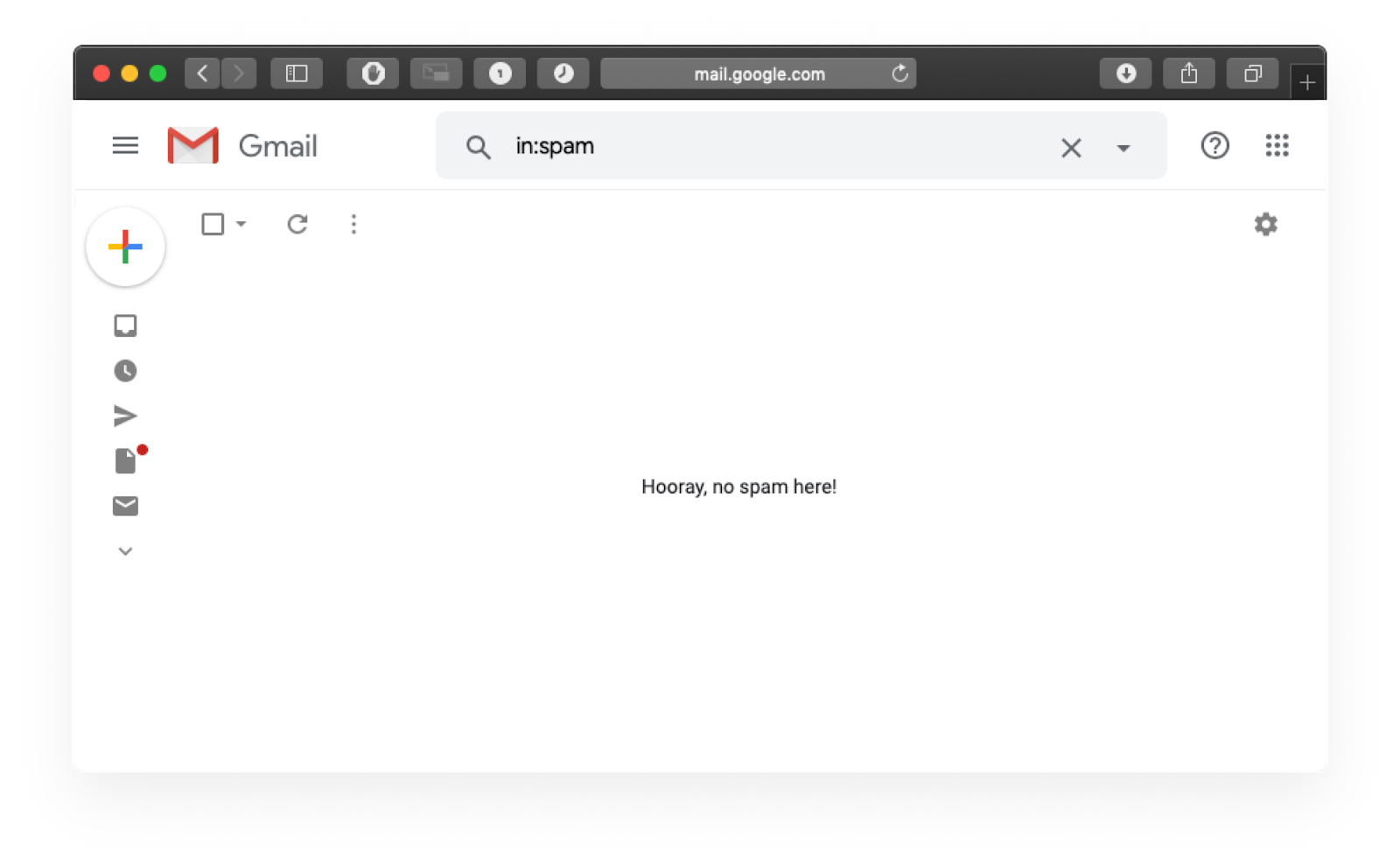Show Safari downloads
The width and height of the screenshot is (1400, 867).
coord(1125,73)
